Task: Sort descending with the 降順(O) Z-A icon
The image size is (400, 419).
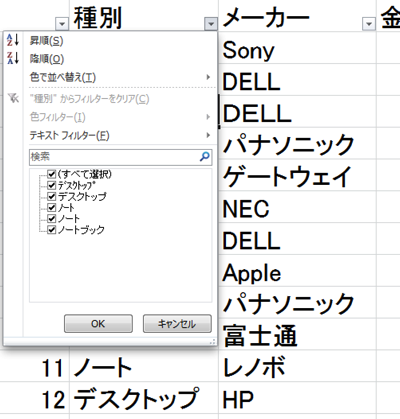Action: pos(13,58)
